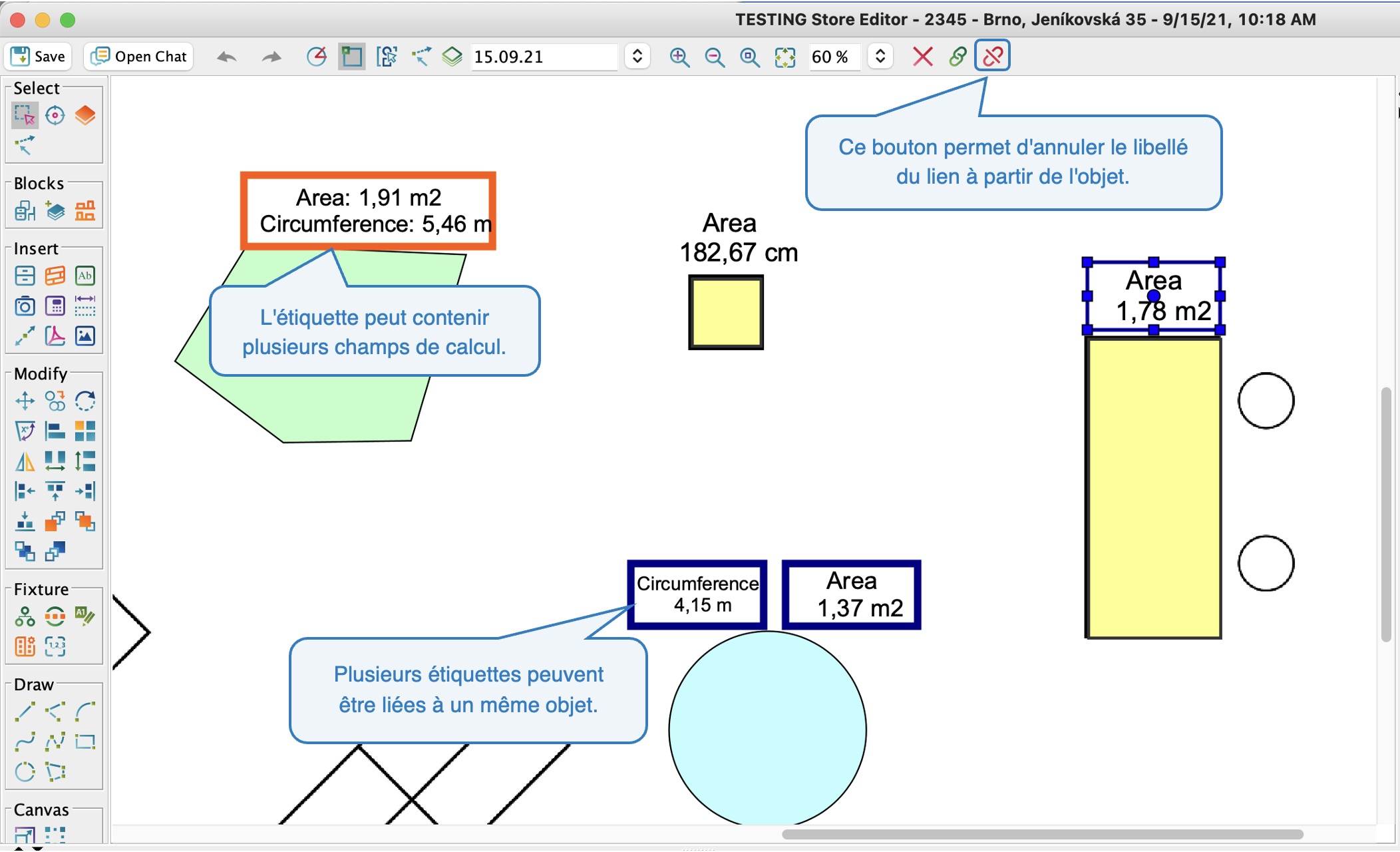This screenshot has height=852, width=1400.
Task: Click the undo arrow
Action: point(227,57)
